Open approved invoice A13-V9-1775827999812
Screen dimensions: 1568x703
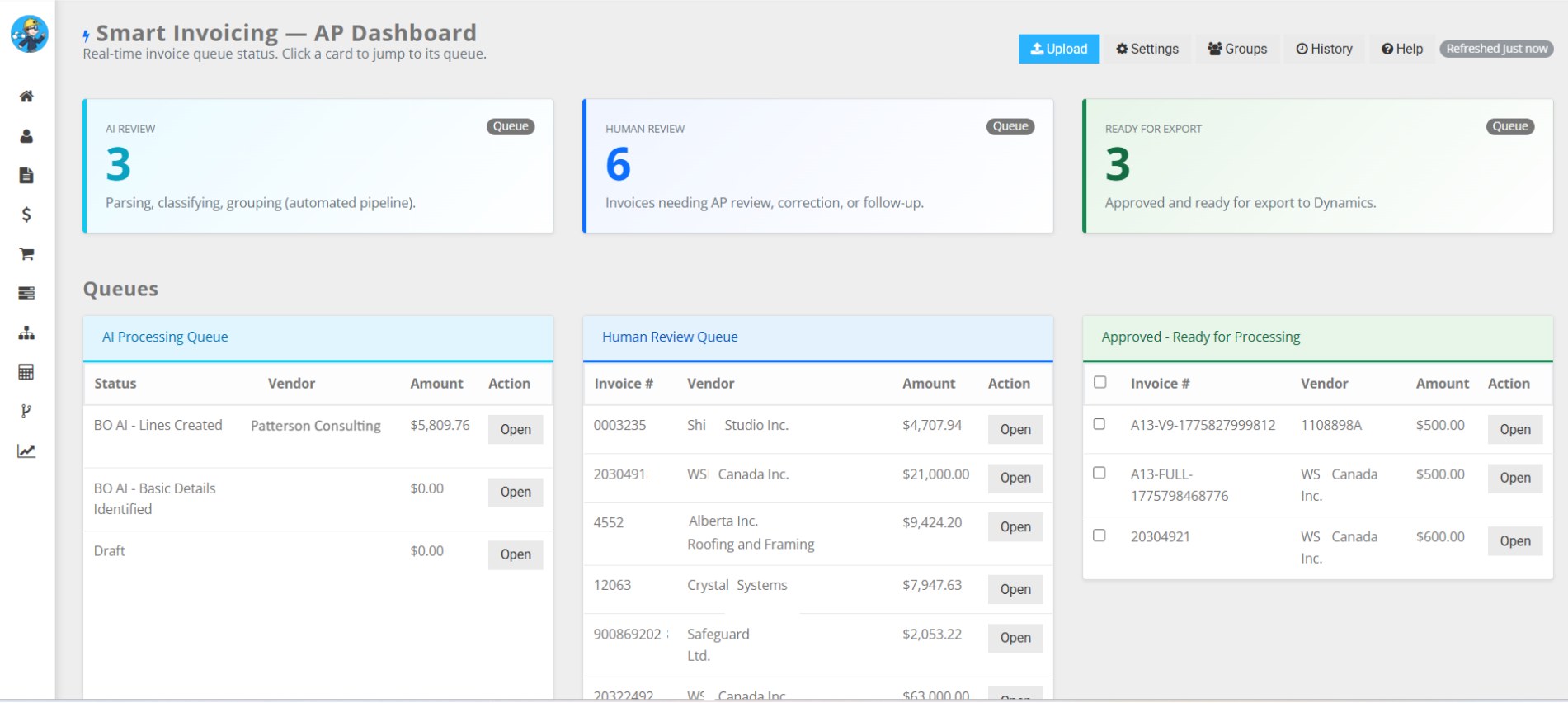coord(1515,429)
